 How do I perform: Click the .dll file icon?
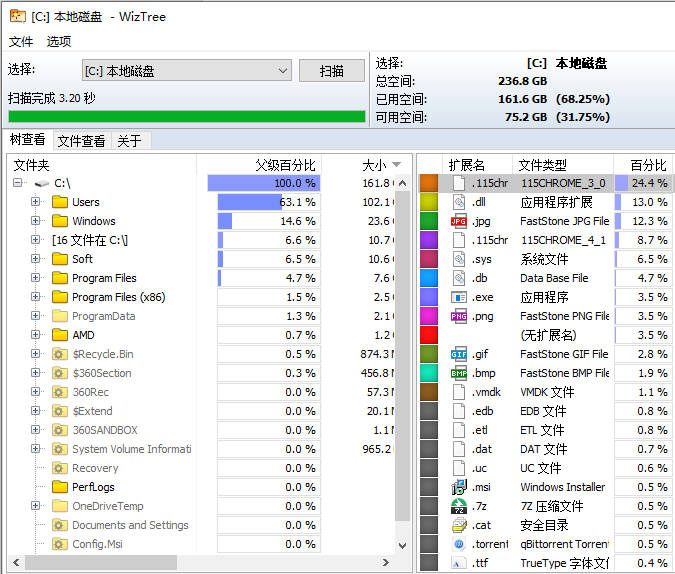(459, 202)
